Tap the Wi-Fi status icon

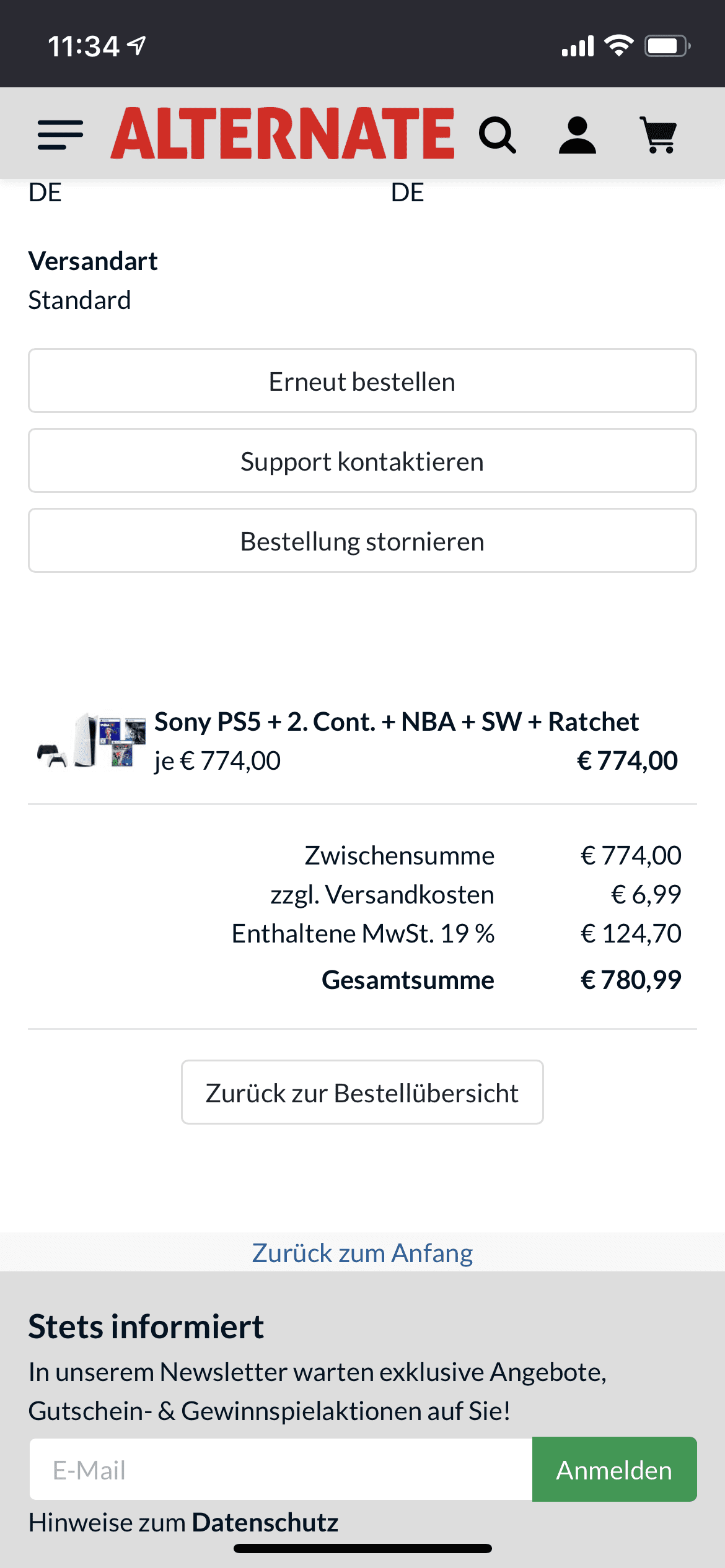[x=618, y=46]
